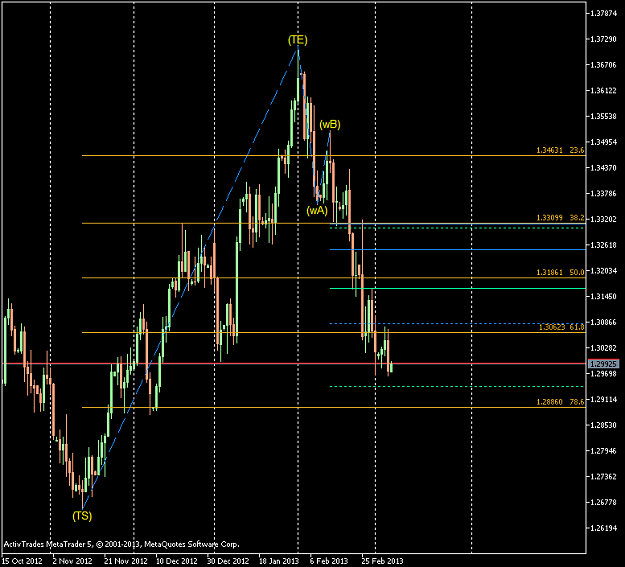Click the 1.34954 price scale value
Viewport: 625px width, 567px height.
(603, 142)
